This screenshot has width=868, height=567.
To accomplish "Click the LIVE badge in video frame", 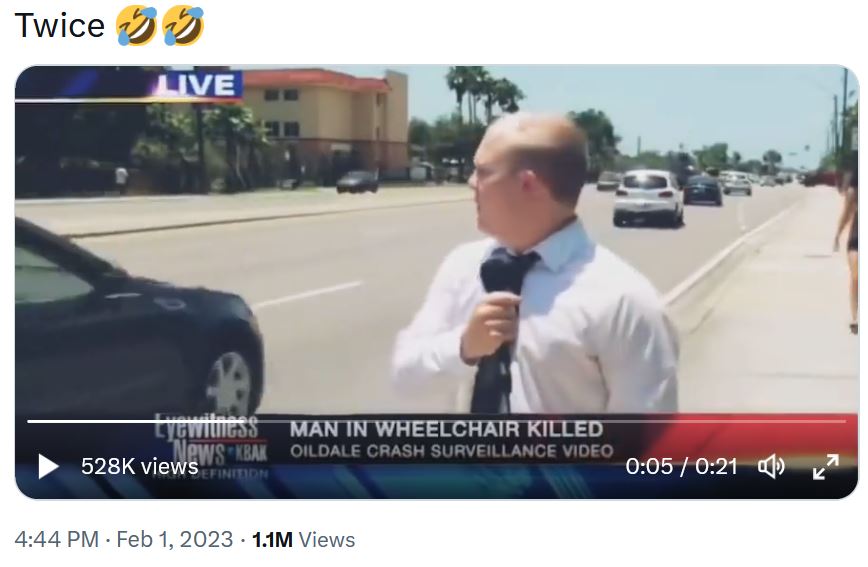I will 199,85.
